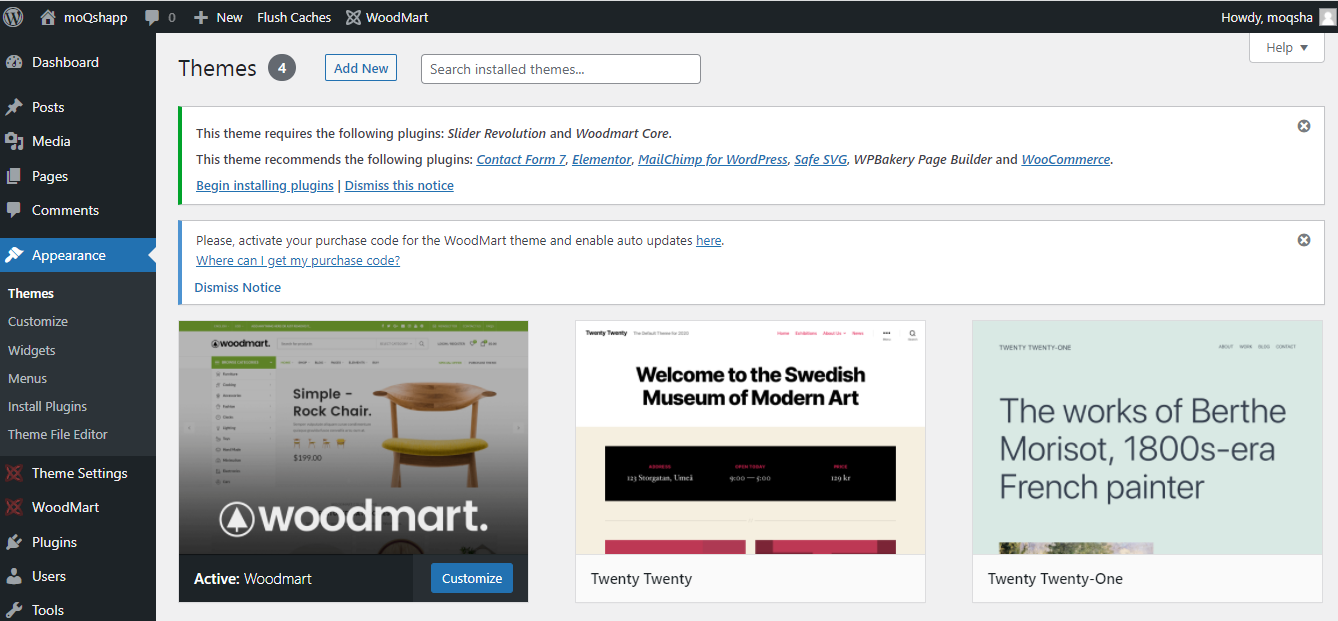Click the Begin installing plugins link
1338x621 pixels.
click(265, 185)
